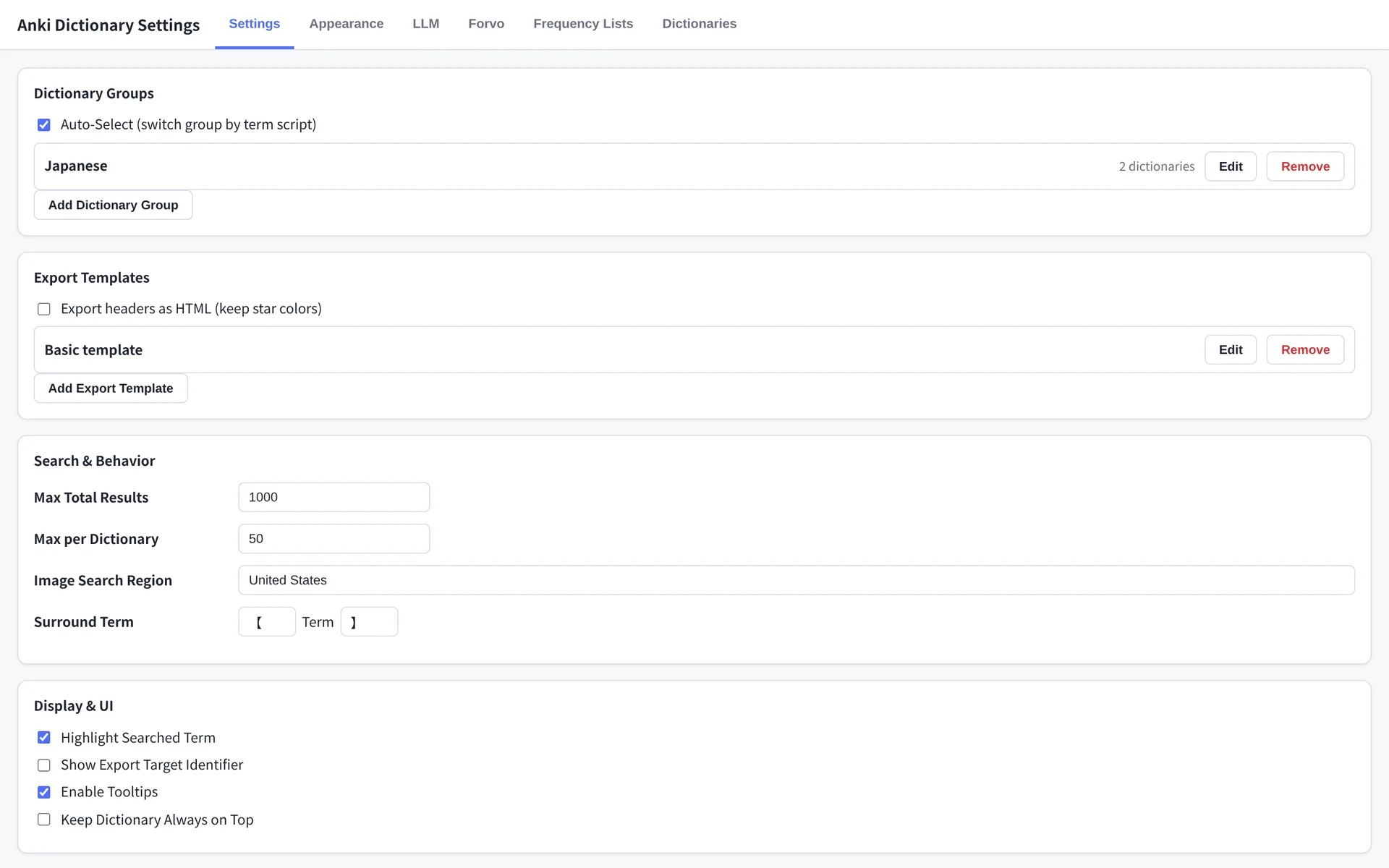Enable Export headers as HTML checkbox

(44, 310)
